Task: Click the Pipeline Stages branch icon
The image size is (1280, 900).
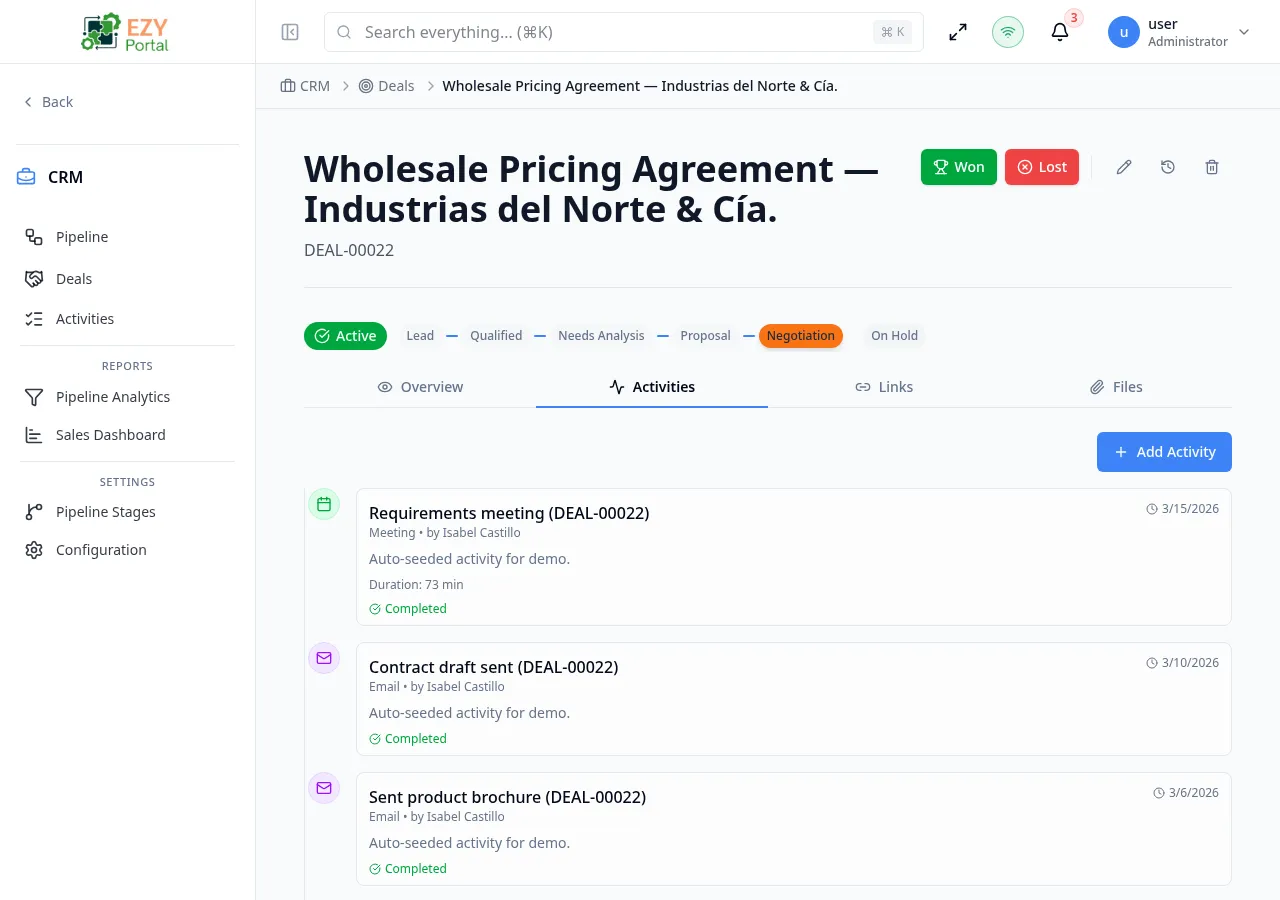Action: click(x=34, y=512)
